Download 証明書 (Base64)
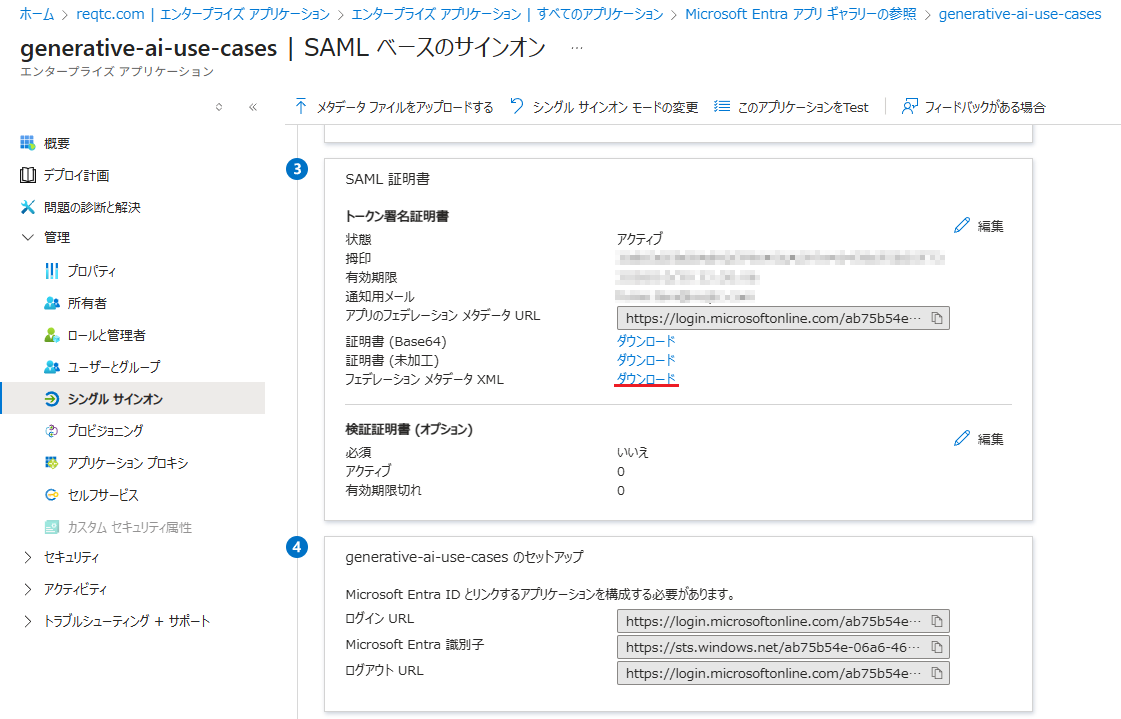1121x719 pixels. (x=646, y=341)
